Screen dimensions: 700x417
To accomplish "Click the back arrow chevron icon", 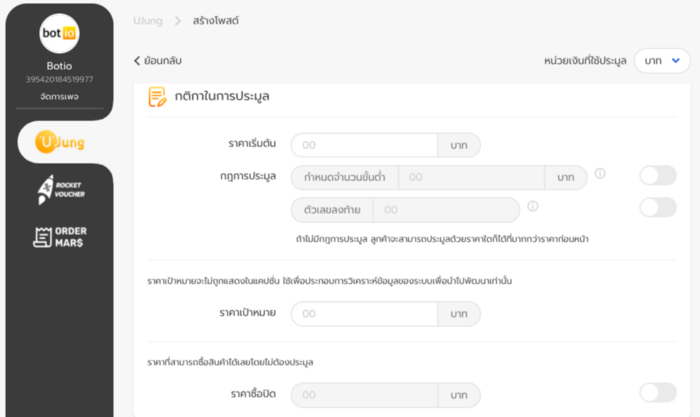I will (x=137, y=61).
